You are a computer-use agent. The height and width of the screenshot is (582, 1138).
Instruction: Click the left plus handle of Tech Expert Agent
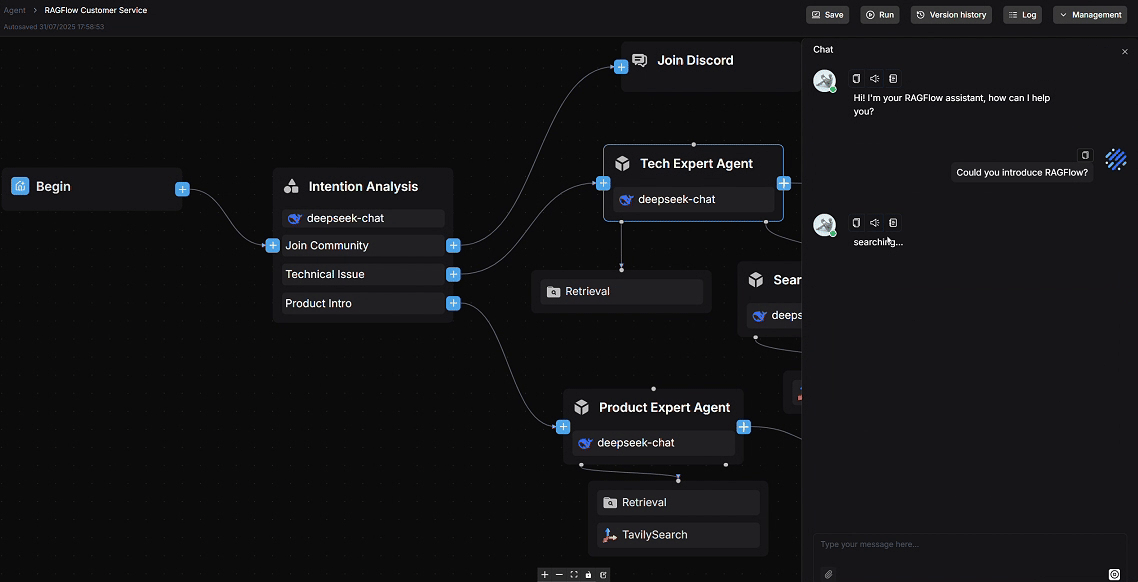pyautogui.click(x=602, y=184)
